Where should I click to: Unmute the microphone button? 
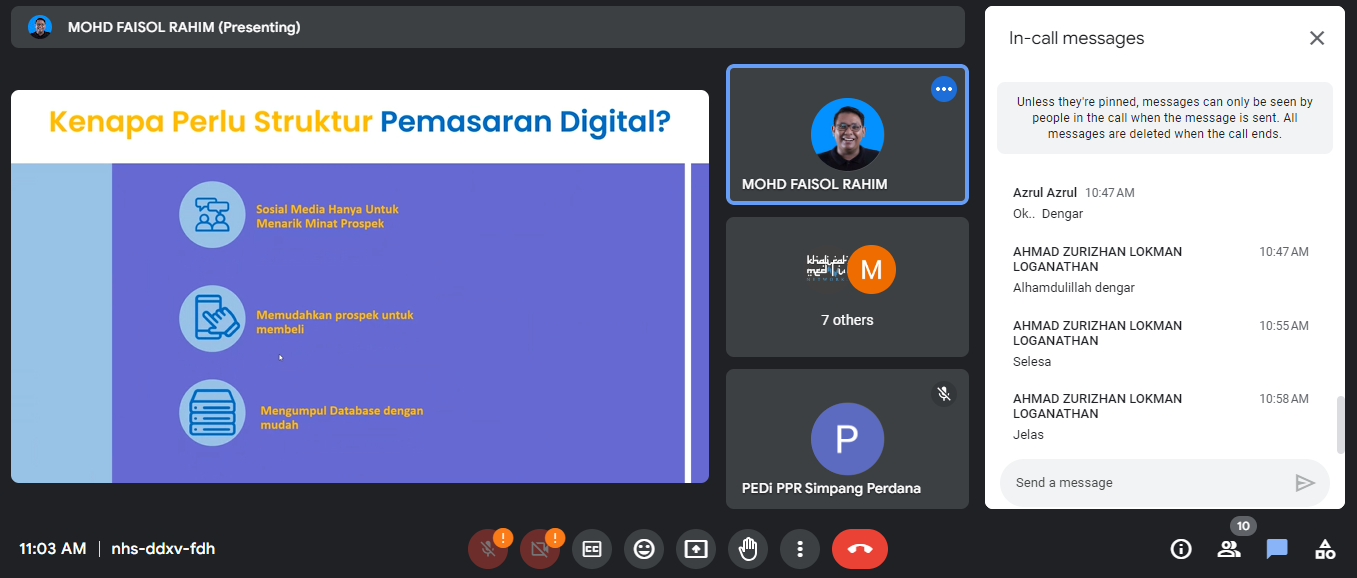[487, 549]
